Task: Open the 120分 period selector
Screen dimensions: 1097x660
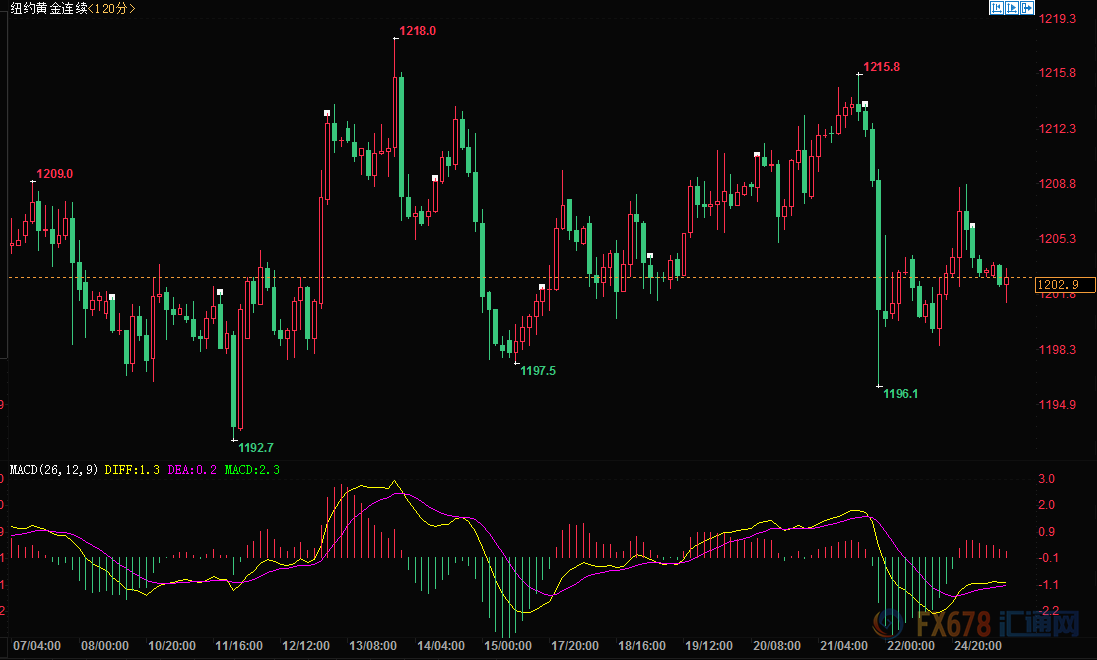Action: click(x=112, y=8)
